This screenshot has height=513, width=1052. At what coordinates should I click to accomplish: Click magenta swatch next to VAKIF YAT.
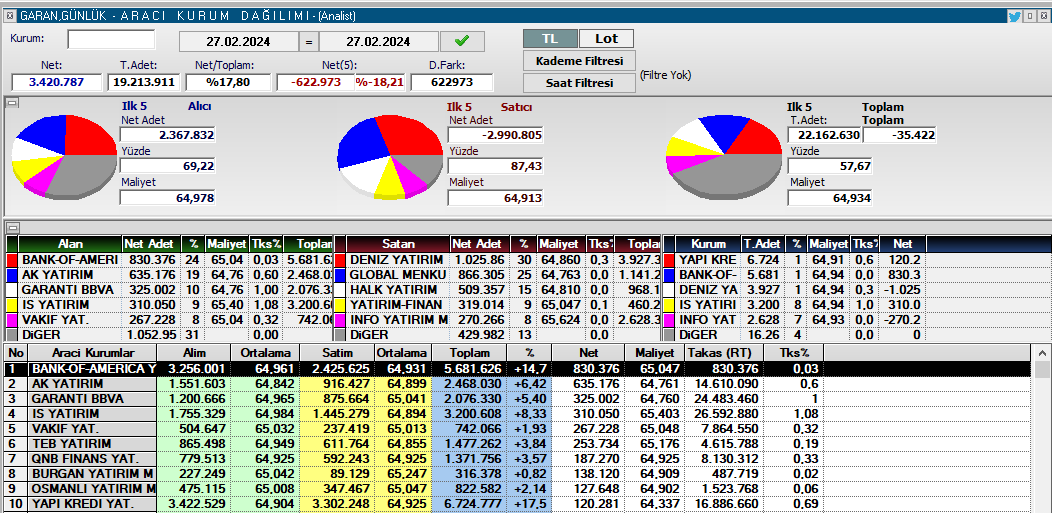click(11, 320)
